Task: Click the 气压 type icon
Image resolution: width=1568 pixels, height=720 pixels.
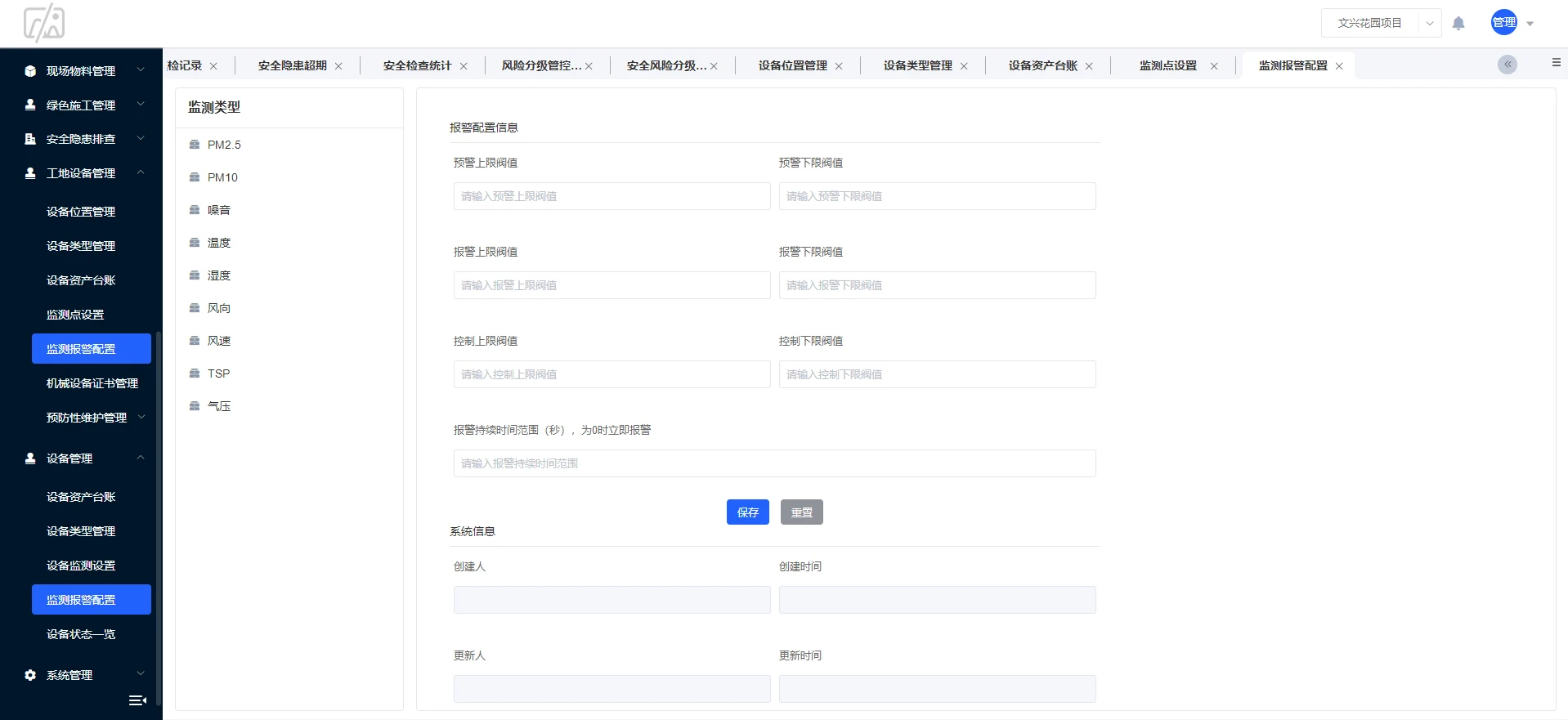Action: [195, 406]
